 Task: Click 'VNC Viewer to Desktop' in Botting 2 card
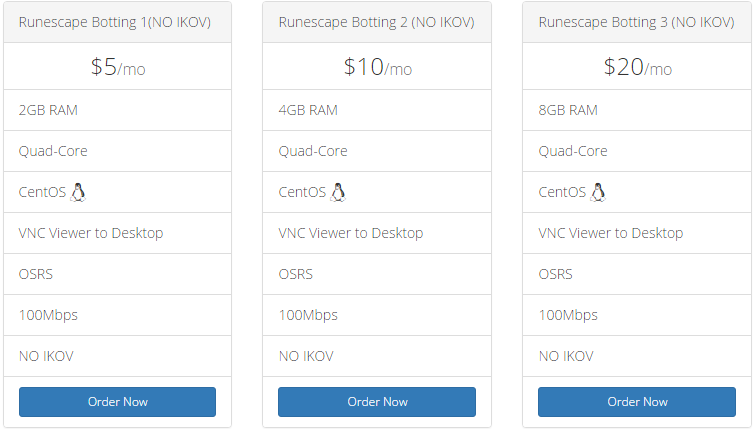click(351, 233)
